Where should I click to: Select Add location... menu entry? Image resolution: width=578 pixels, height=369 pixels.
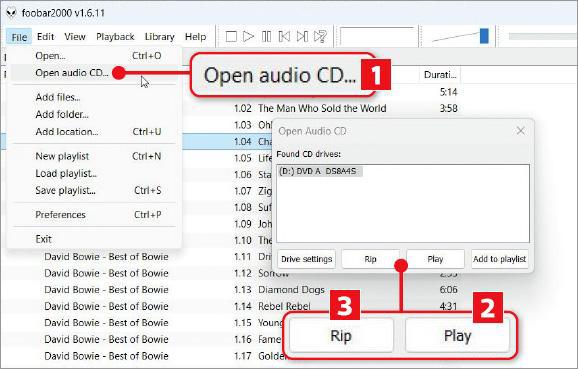click(94, 132)
